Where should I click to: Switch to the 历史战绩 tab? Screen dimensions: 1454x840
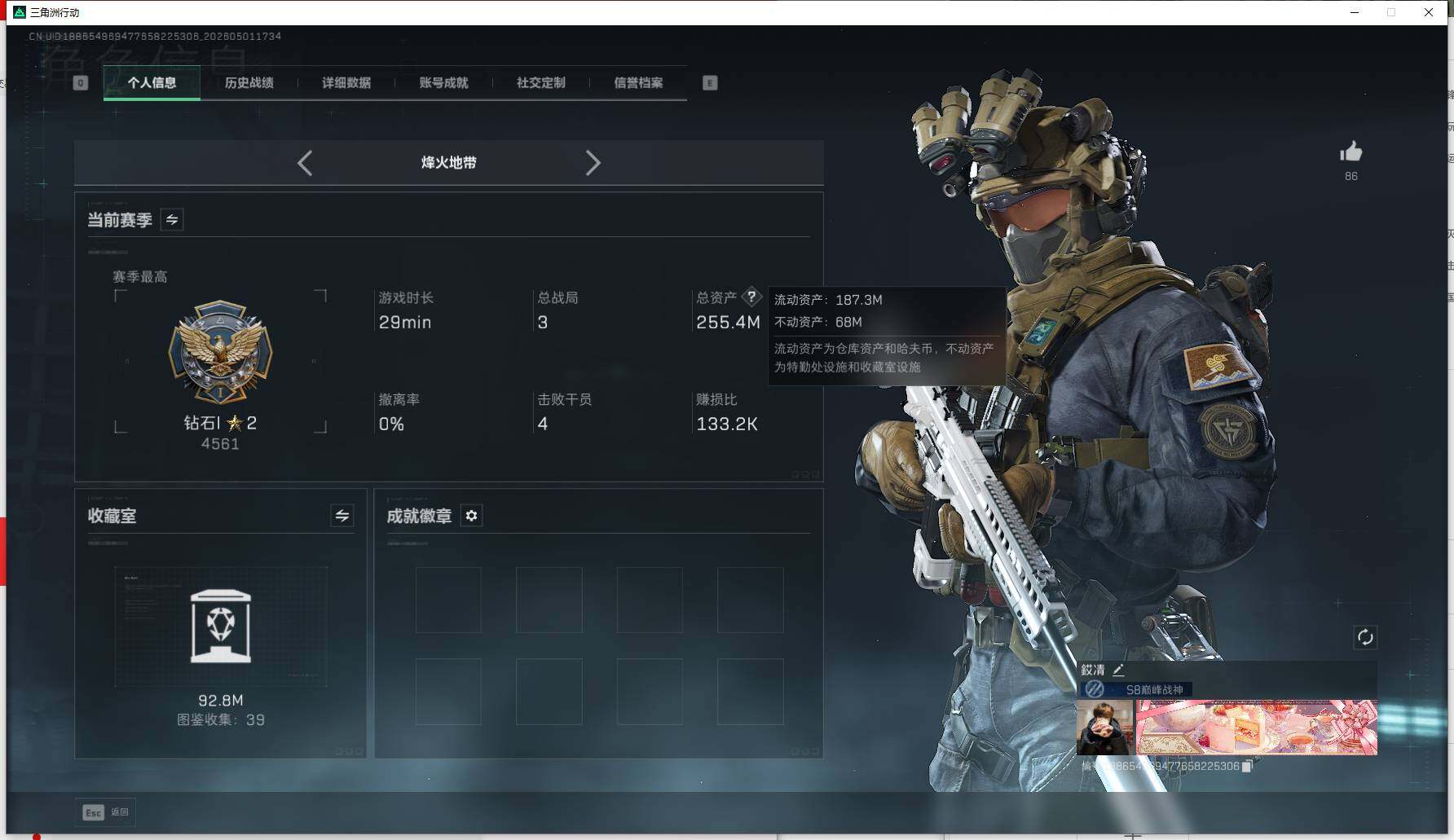[249, 82]
